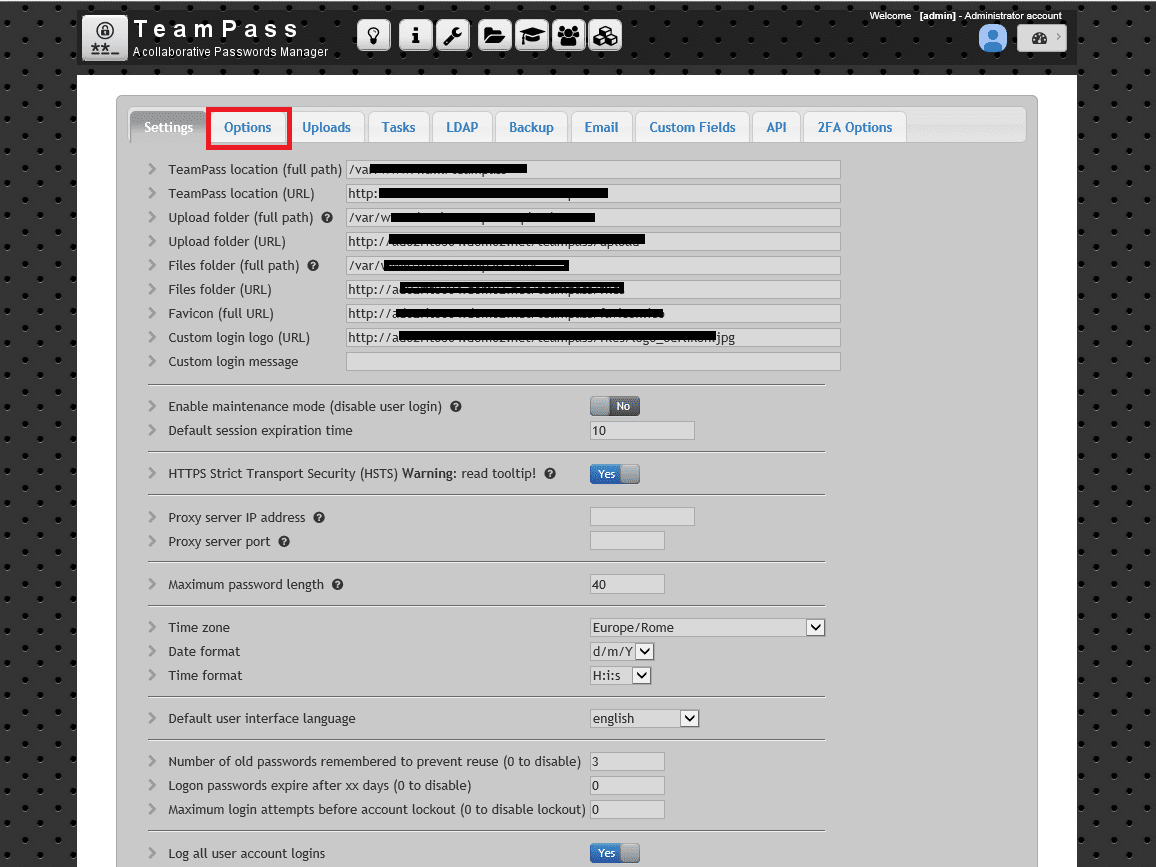Show help for Proxy server port
Viewport: 1156px width, 867px height.
pos(284,541)
